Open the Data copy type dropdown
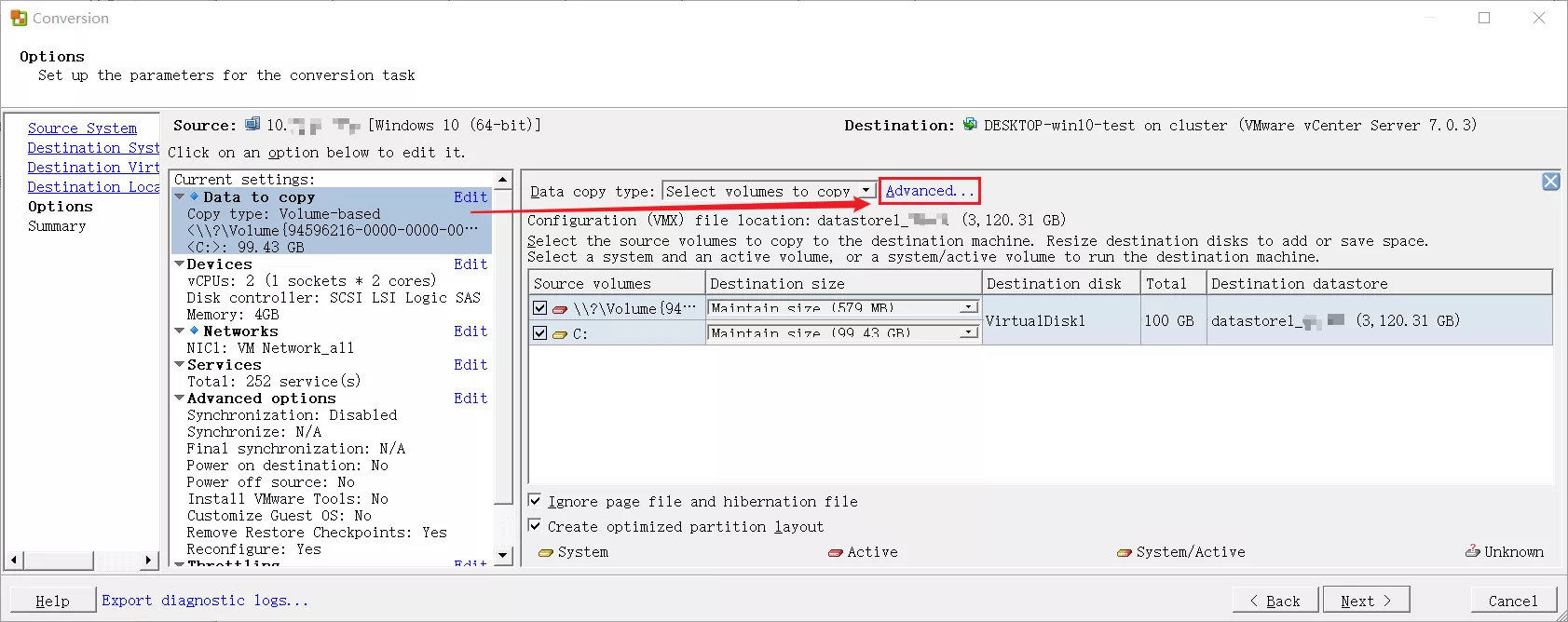The image size is (1568, 622). point(866,191)
